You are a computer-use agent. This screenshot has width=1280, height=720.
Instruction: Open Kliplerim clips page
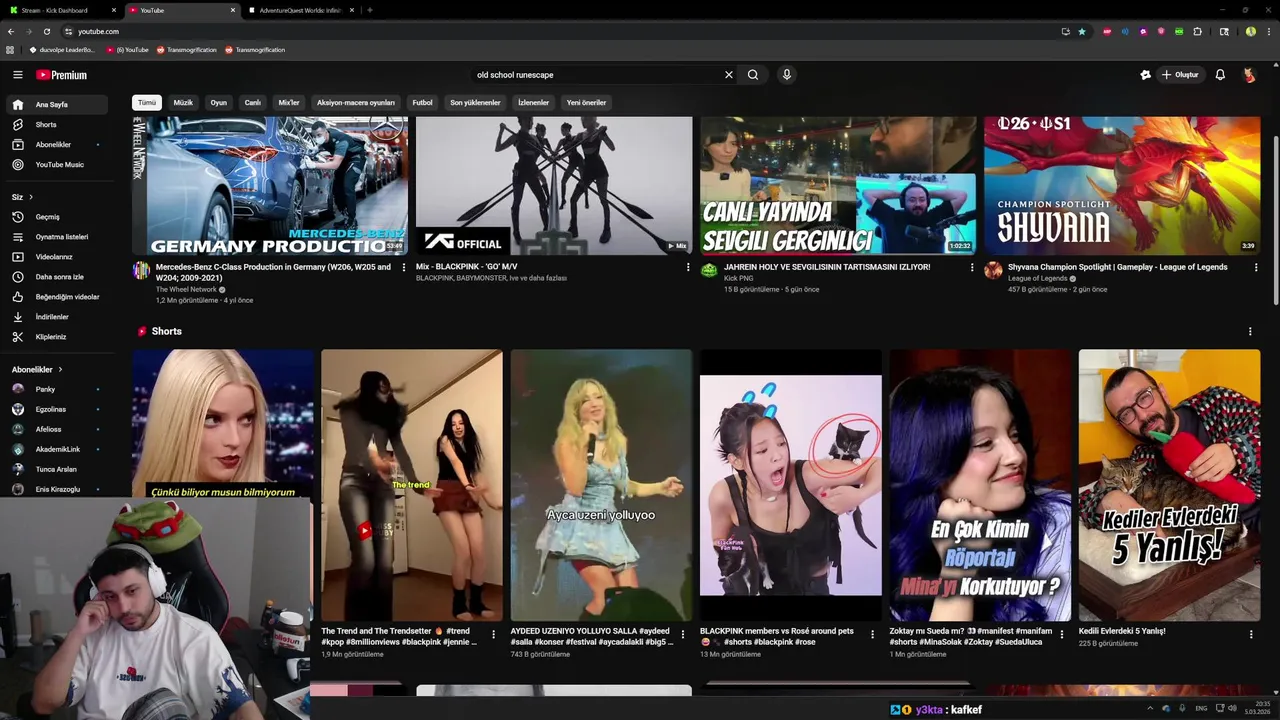point(56,336)
